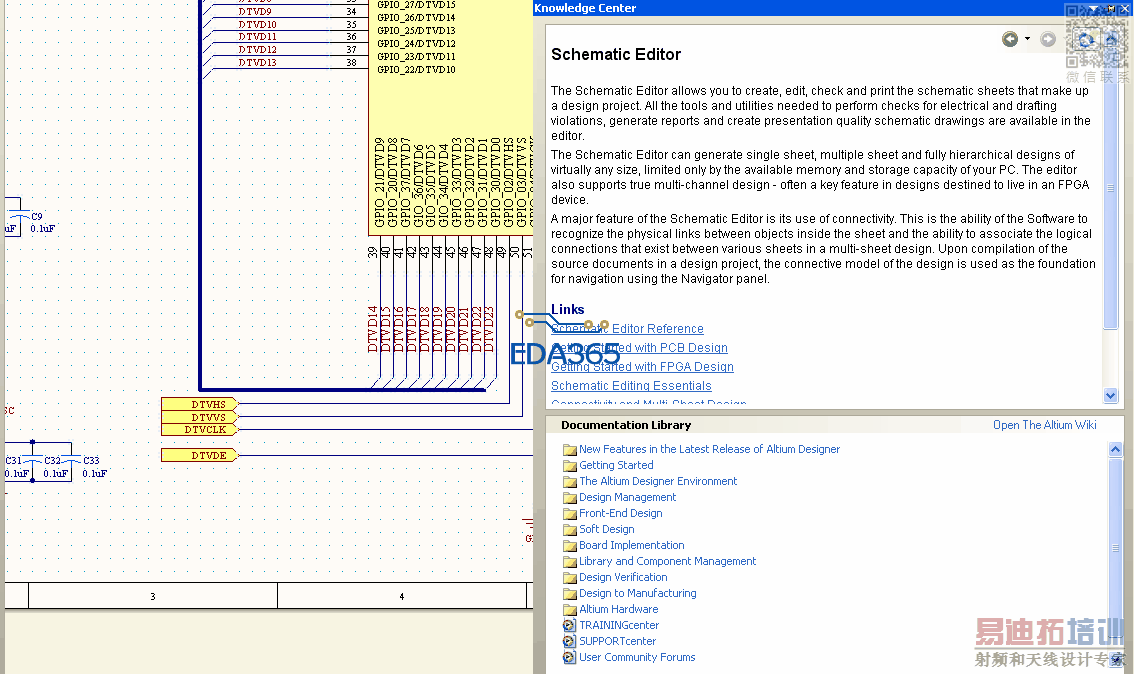Open the Back history dropdown arrow
This screenshot has width=1134, height=674.
pos(1027,39)
